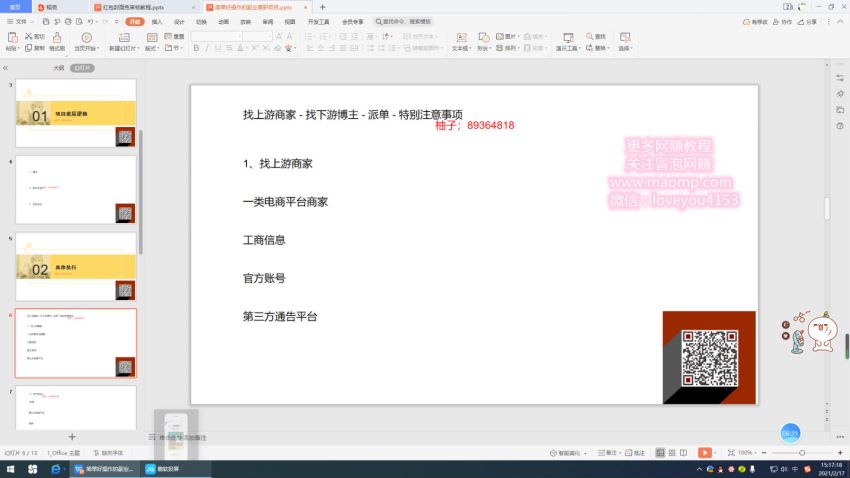The height and width of the screenshot is (478, 850).
Task: Open the Insert ribbon tab
Action: [x=157, y=22]
